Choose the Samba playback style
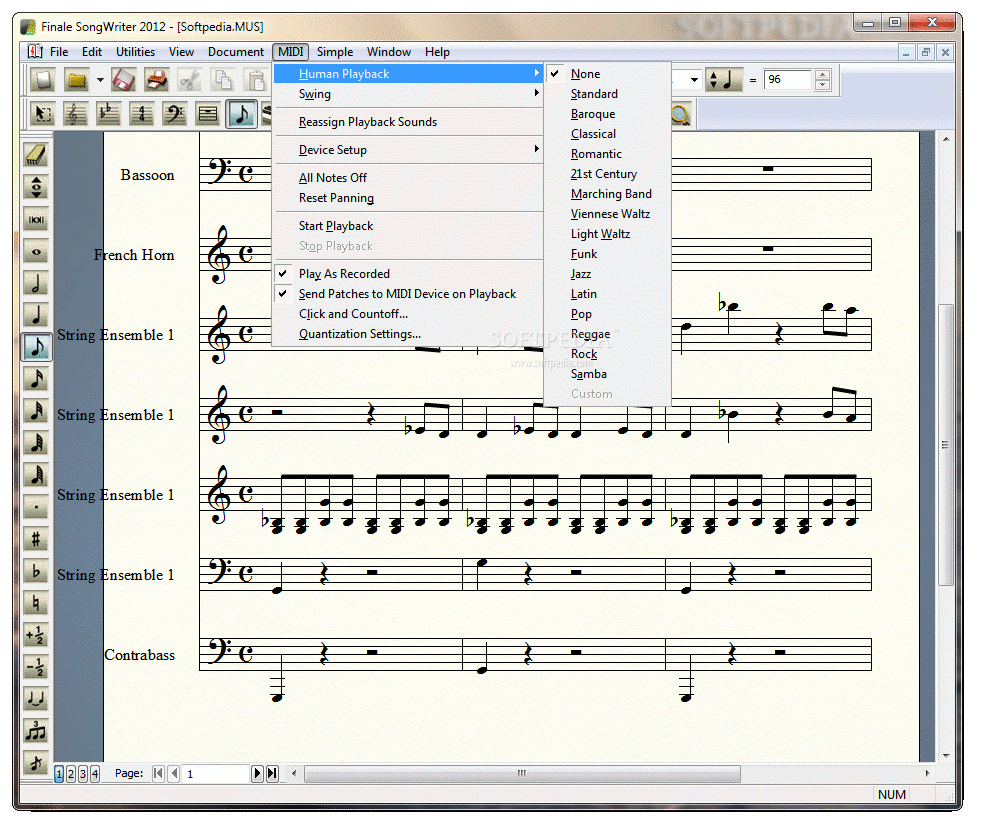Image resolution: width=983 pixels, height=831 pixels. tap(607, 374)
